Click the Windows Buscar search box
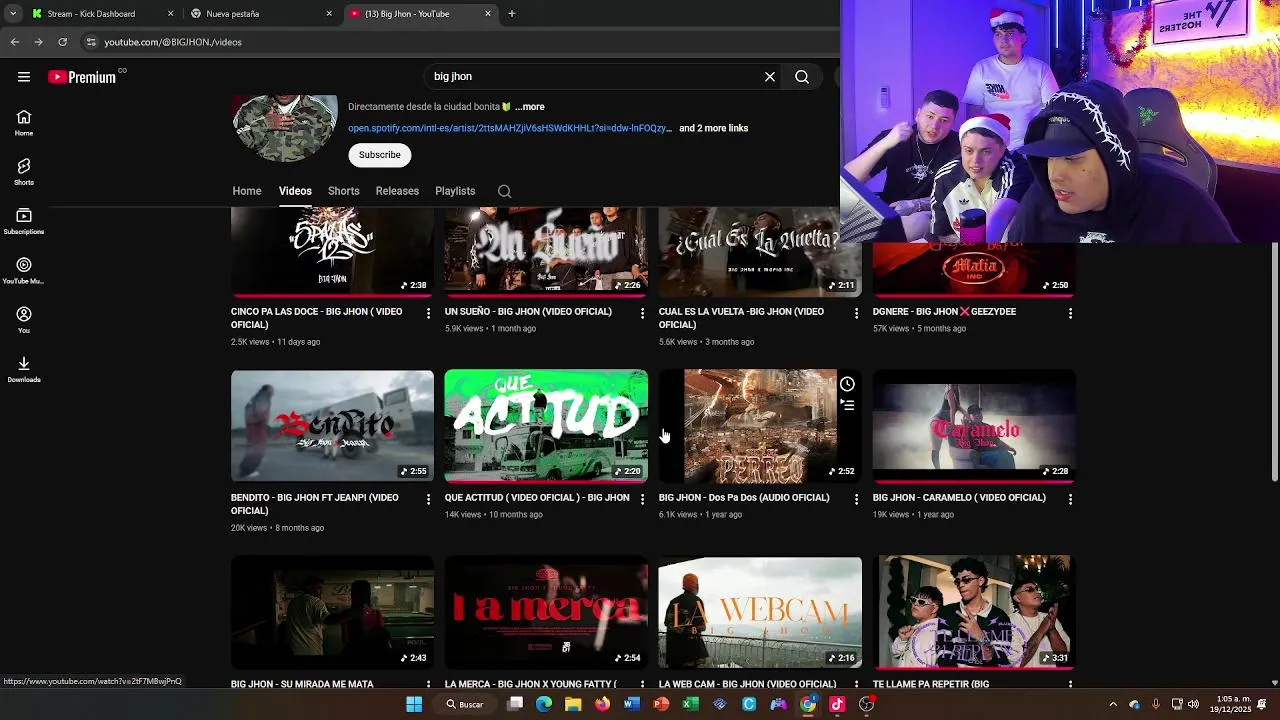 (x=466, y=704)
